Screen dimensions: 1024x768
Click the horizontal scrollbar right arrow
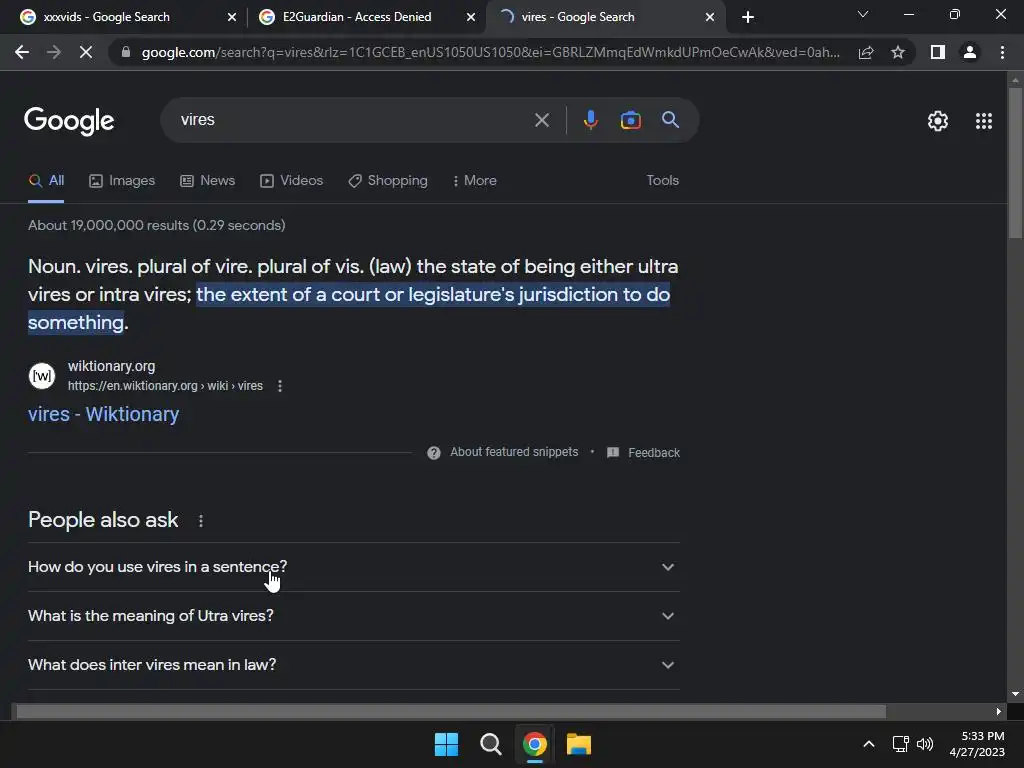999,711
